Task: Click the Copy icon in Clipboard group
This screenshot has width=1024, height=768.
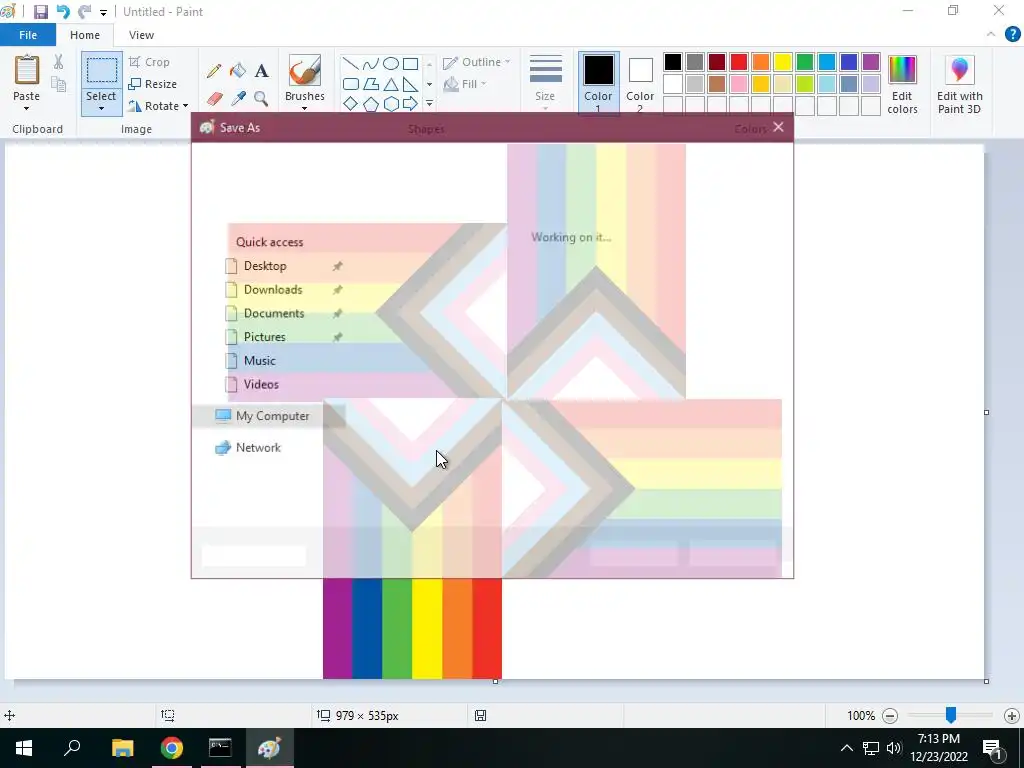Action: 58,84
